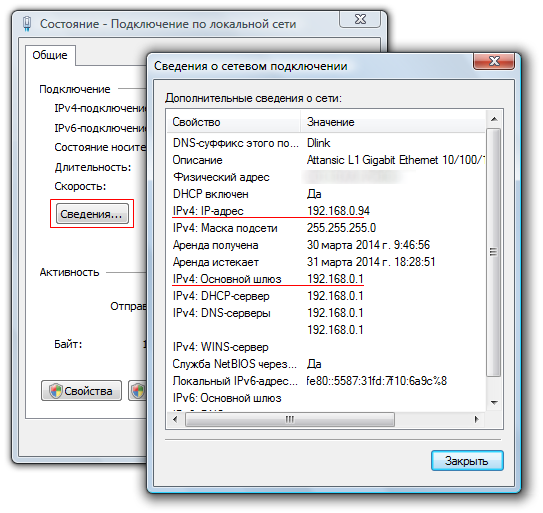
Task: Click the Свойство column header
Action: pos(234,122)
